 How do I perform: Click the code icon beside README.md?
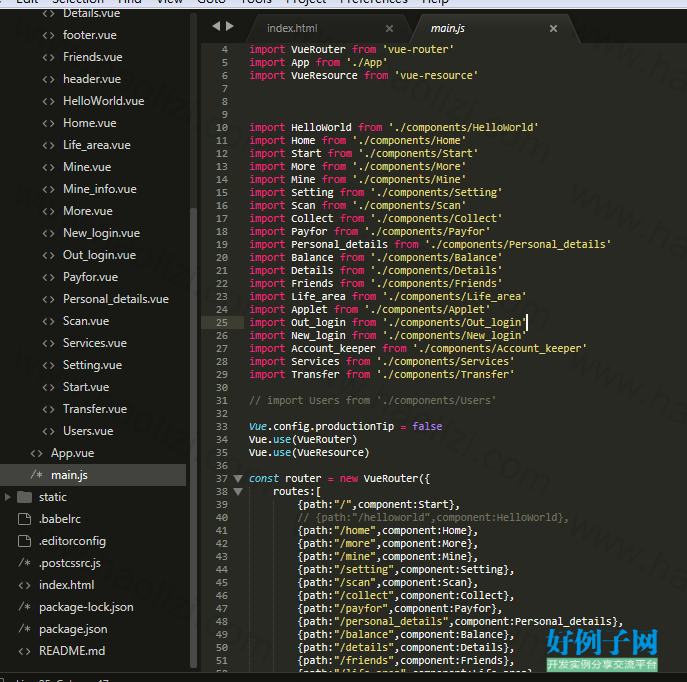[x=25, y=651]
